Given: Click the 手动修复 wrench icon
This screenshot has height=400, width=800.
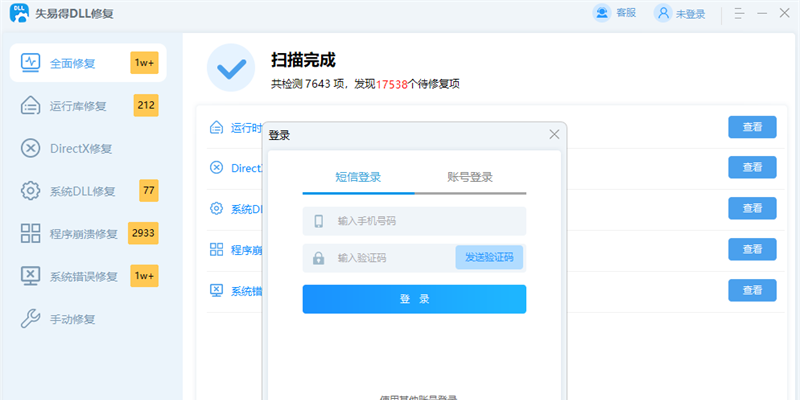Looking at the screenshot, I should pyautogui.click(x=31, y=319).
